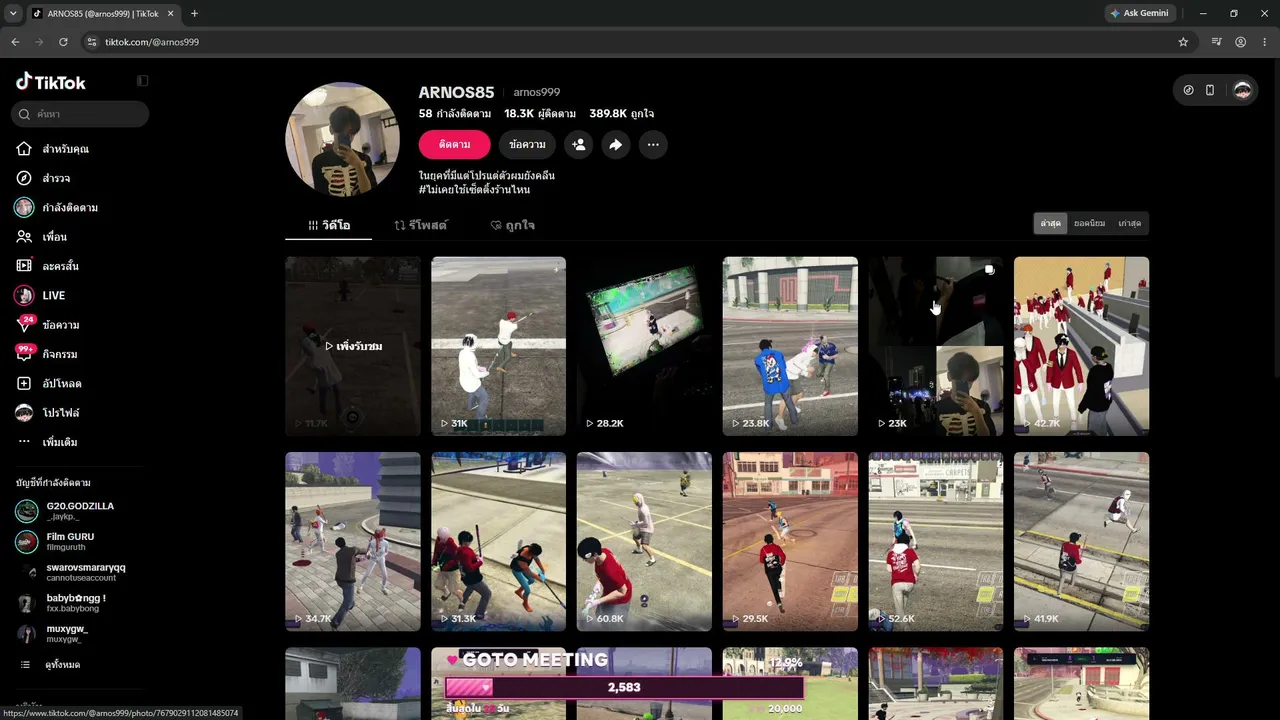1280x720 pixels.
Task: Collapse the TikTok sidebar panel icon
Action: (142, 81)
